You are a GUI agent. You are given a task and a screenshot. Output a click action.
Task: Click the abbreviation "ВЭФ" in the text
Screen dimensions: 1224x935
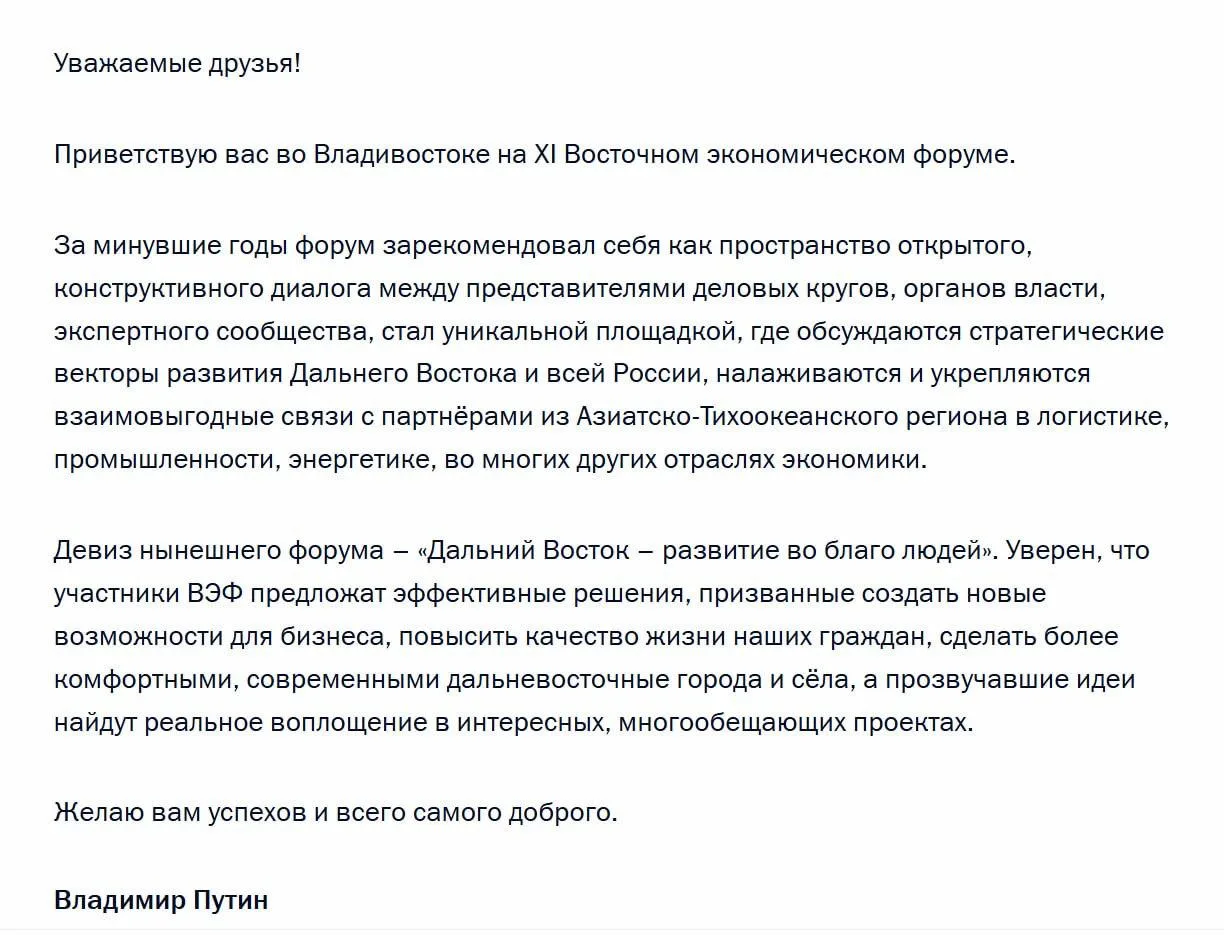207,594
